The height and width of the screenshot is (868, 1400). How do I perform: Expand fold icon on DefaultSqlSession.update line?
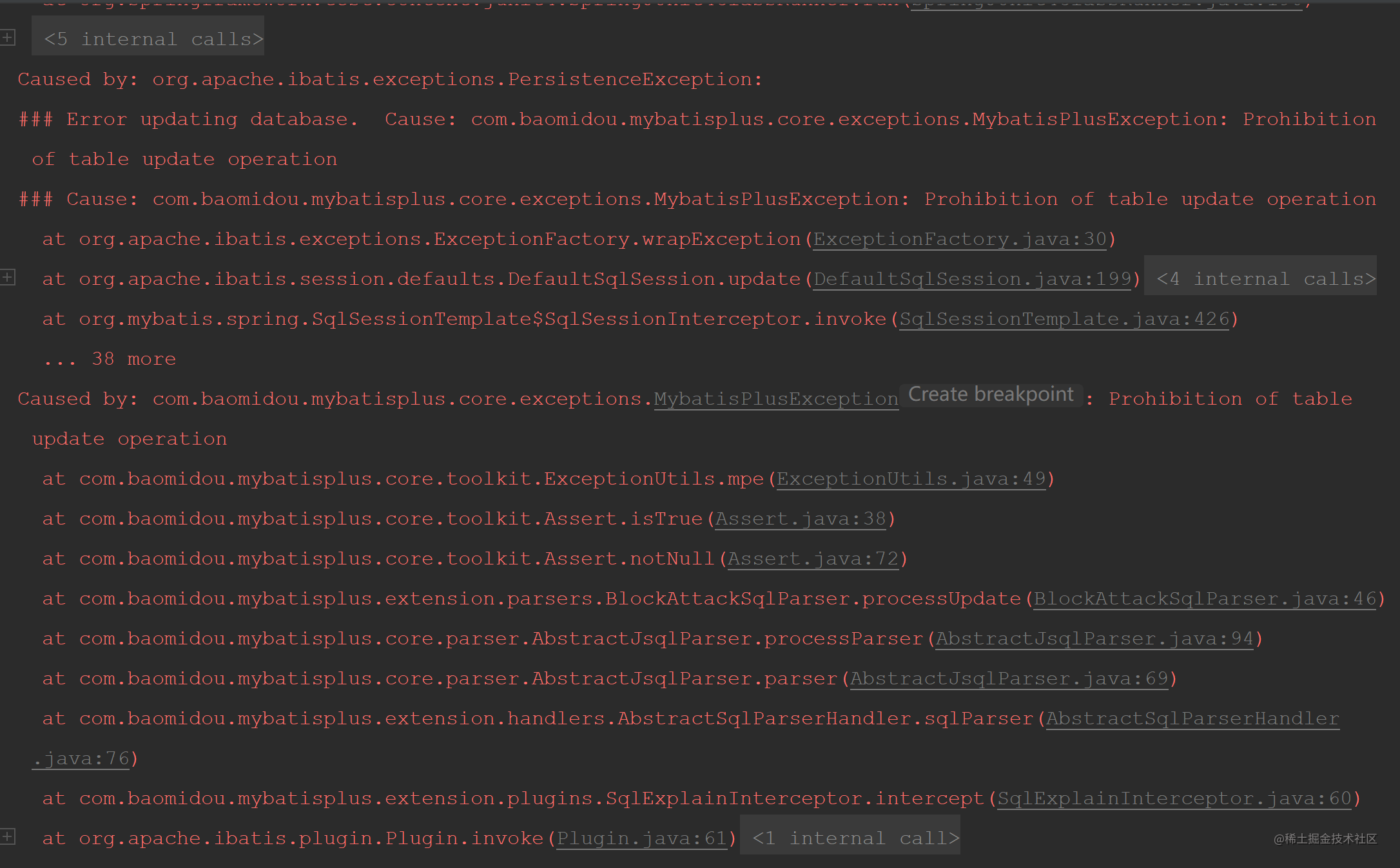(x=8, y=278)
